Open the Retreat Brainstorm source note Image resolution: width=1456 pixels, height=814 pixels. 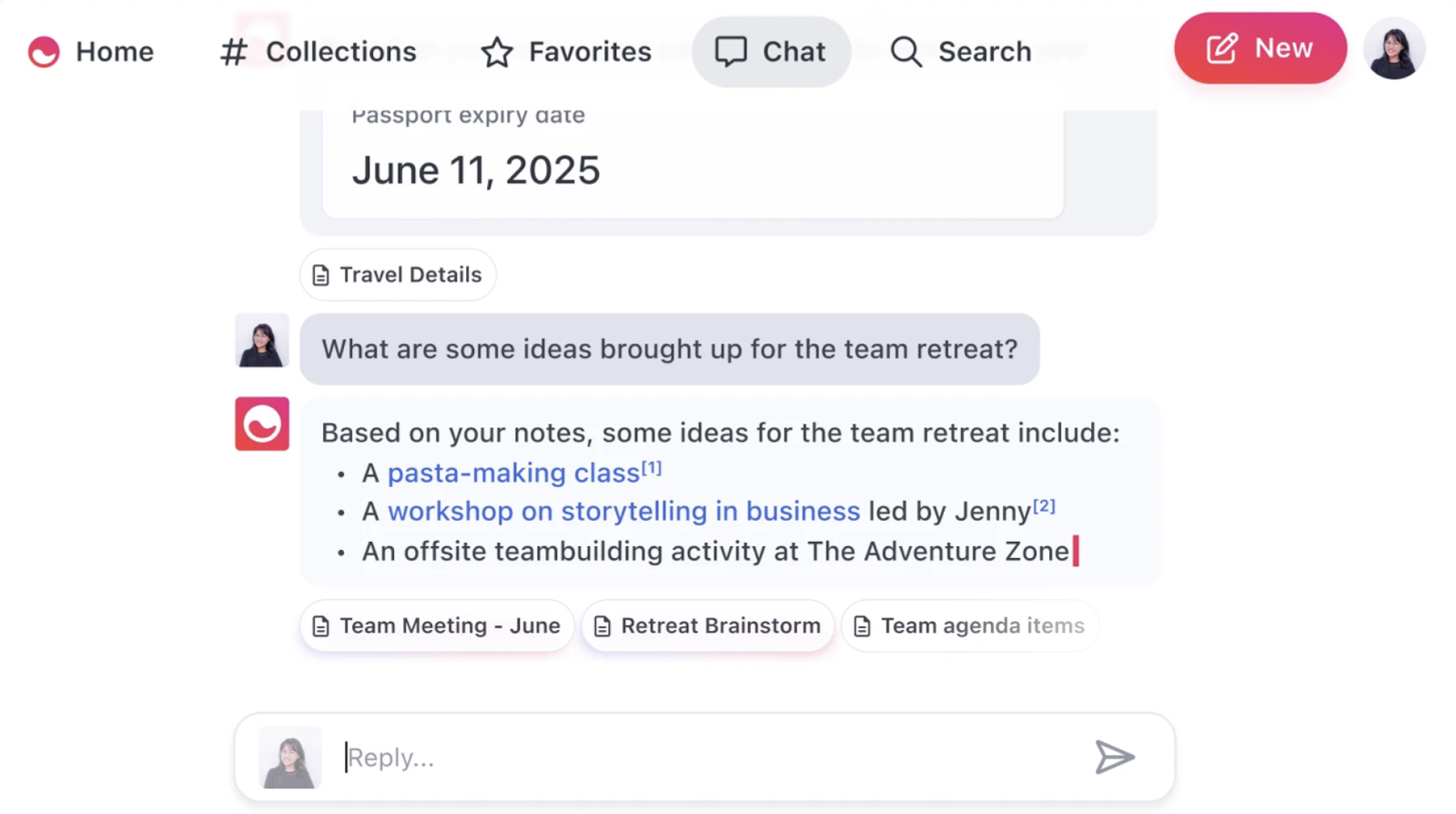708,626
